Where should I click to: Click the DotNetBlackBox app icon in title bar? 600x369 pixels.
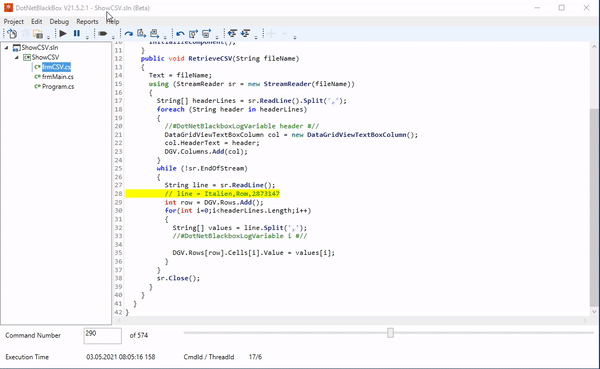click(x=8, y=8)
